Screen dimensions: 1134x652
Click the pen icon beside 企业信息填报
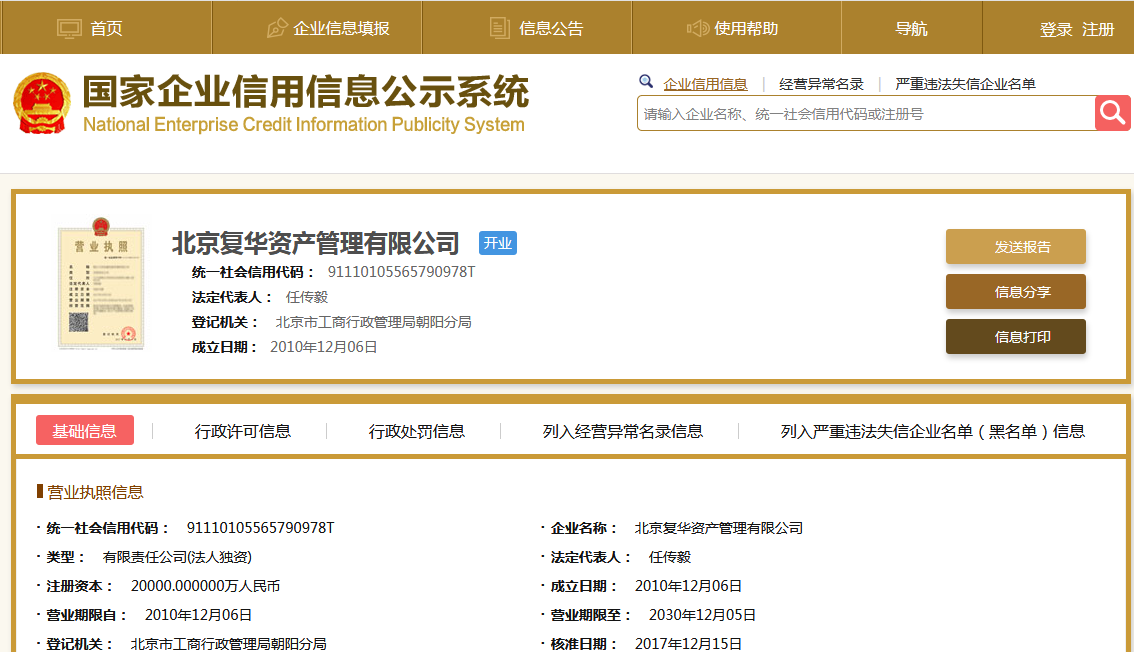277,28
